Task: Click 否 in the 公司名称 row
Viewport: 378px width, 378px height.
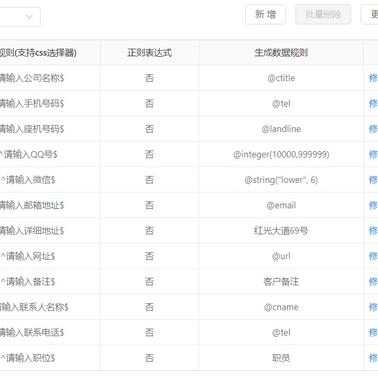Action: point(149,78)
